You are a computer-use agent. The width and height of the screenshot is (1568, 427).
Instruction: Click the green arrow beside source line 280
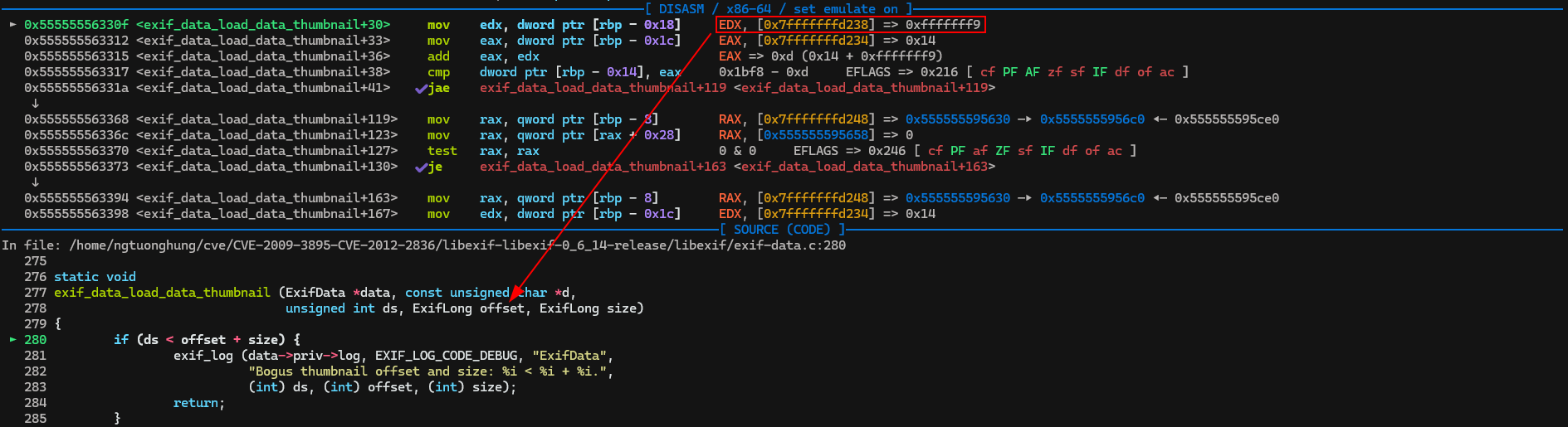(x=12, y=340)
